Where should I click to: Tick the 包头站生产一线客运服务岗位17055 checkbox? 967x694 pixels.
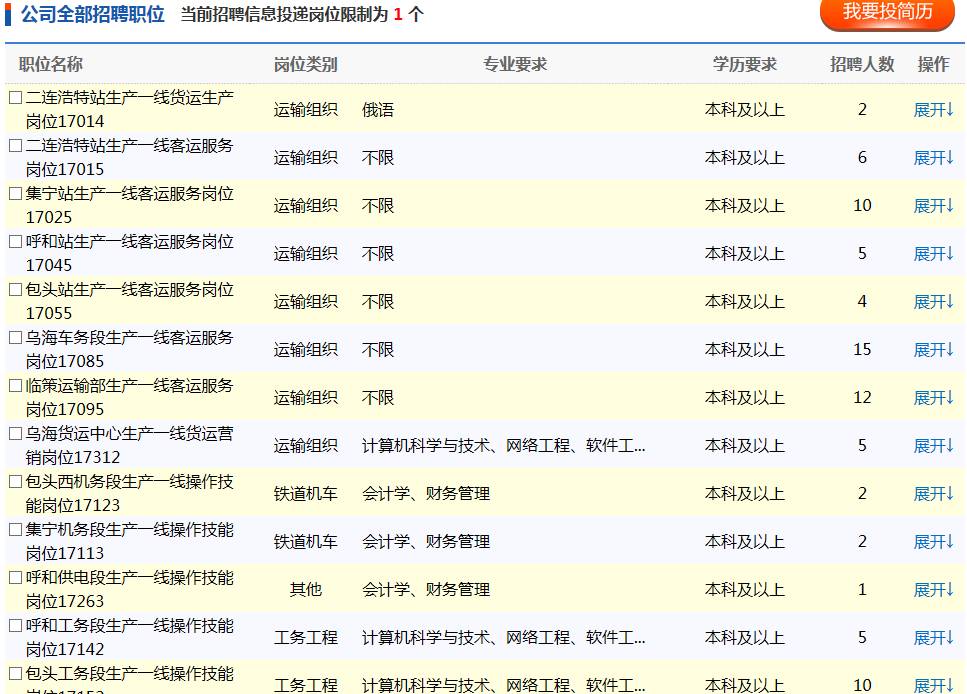16,289
